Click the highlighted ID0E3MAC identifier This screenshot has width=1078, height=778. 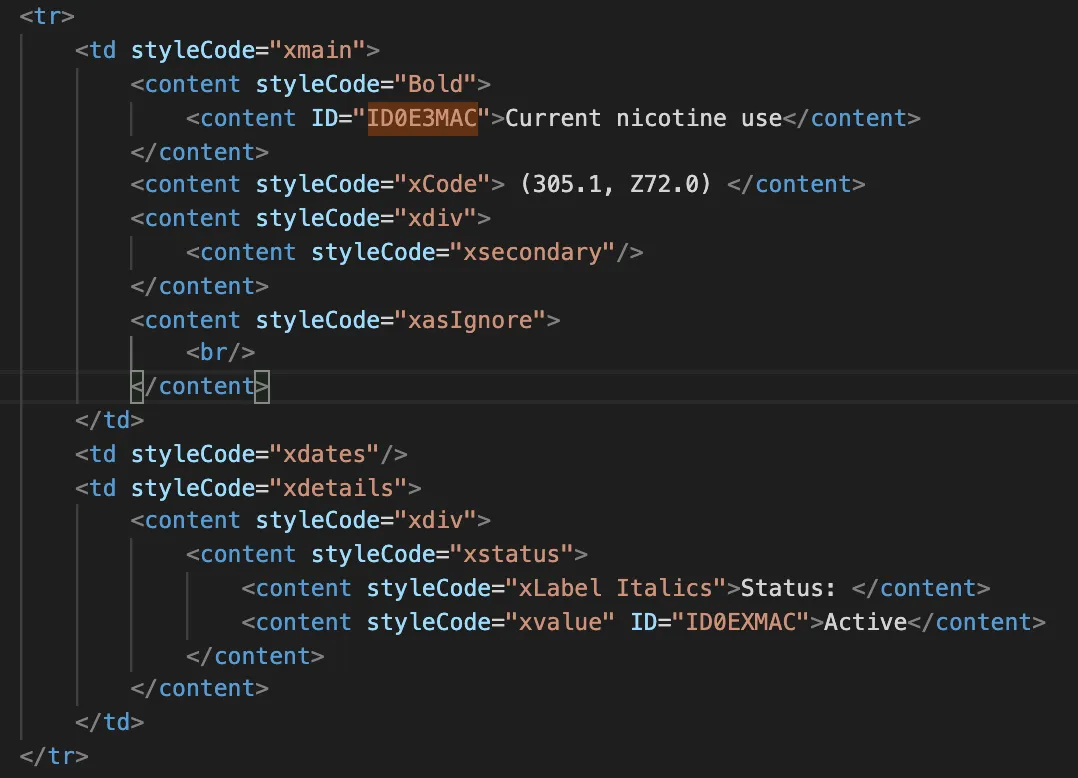(422, 118)
